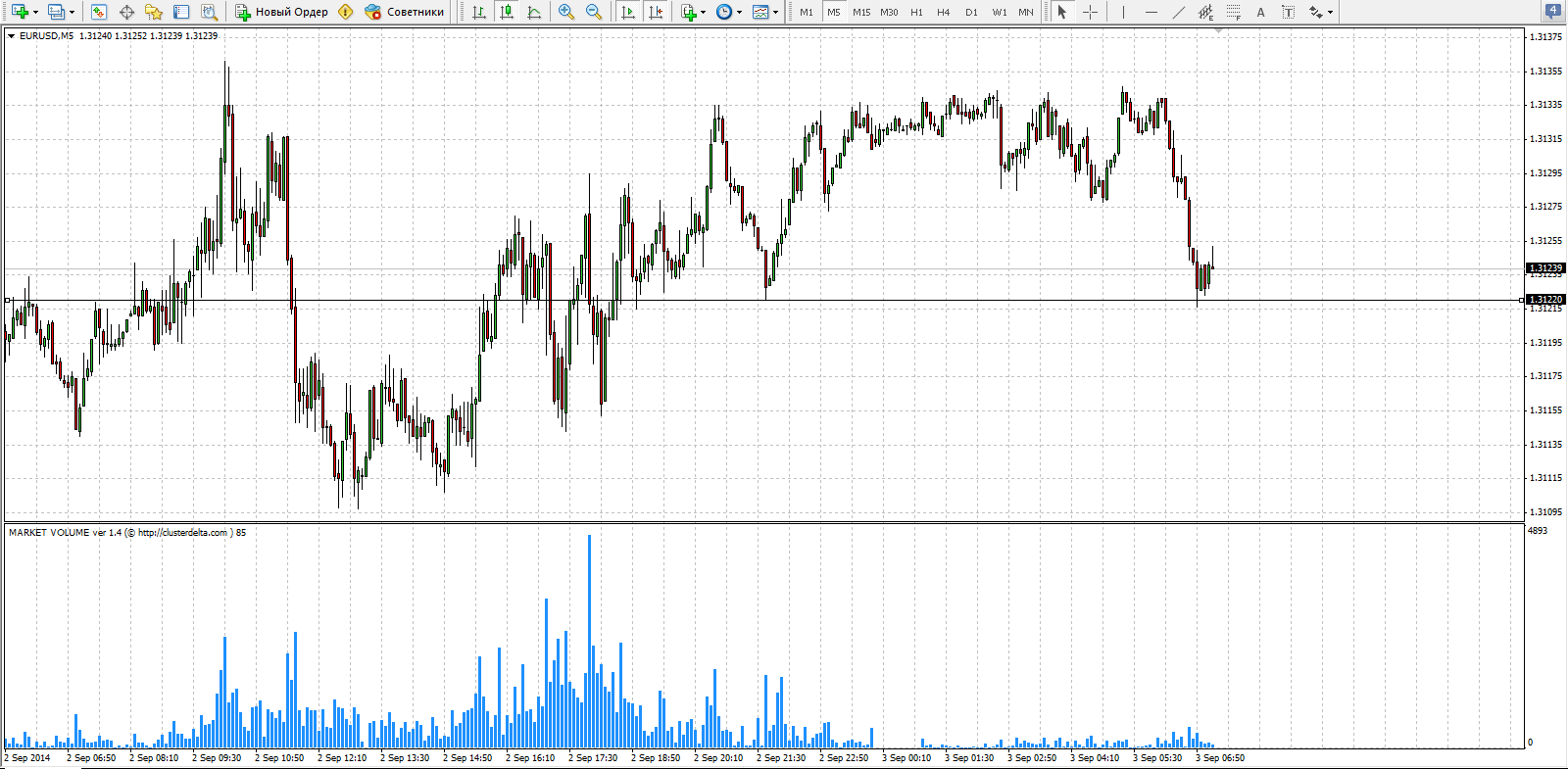This screenshot has width=1568, height=769.
Task: Toggle chart auto scroll
Action: tap(628, 12)
